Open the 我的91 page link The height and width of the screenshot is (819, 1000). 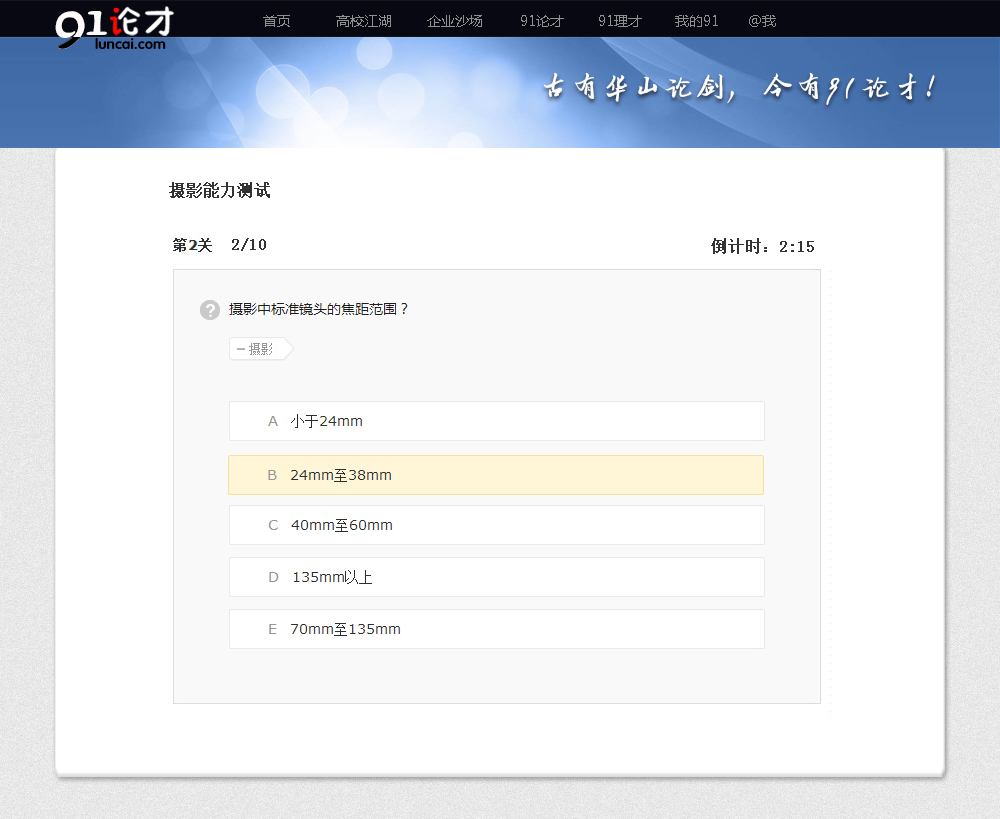696,21
